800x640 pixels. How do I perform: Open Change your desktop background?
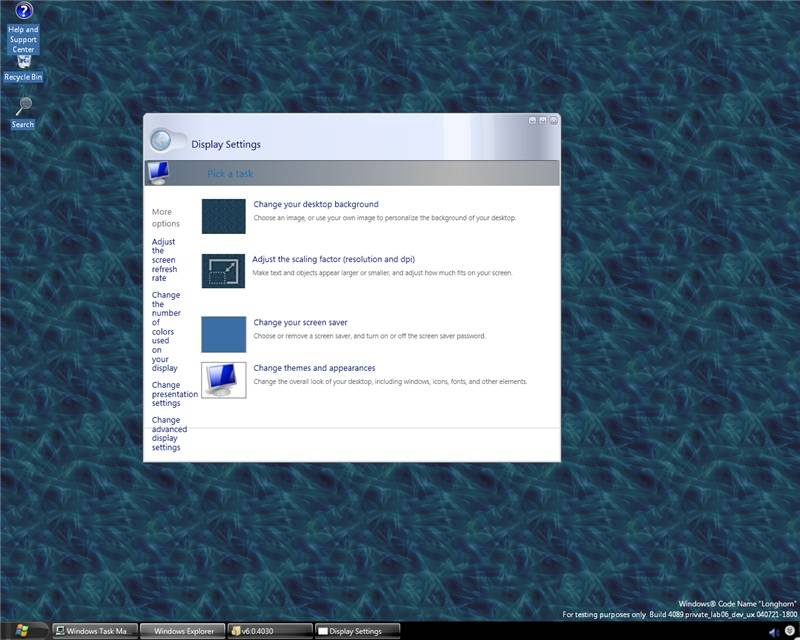(x=314, y=204)
